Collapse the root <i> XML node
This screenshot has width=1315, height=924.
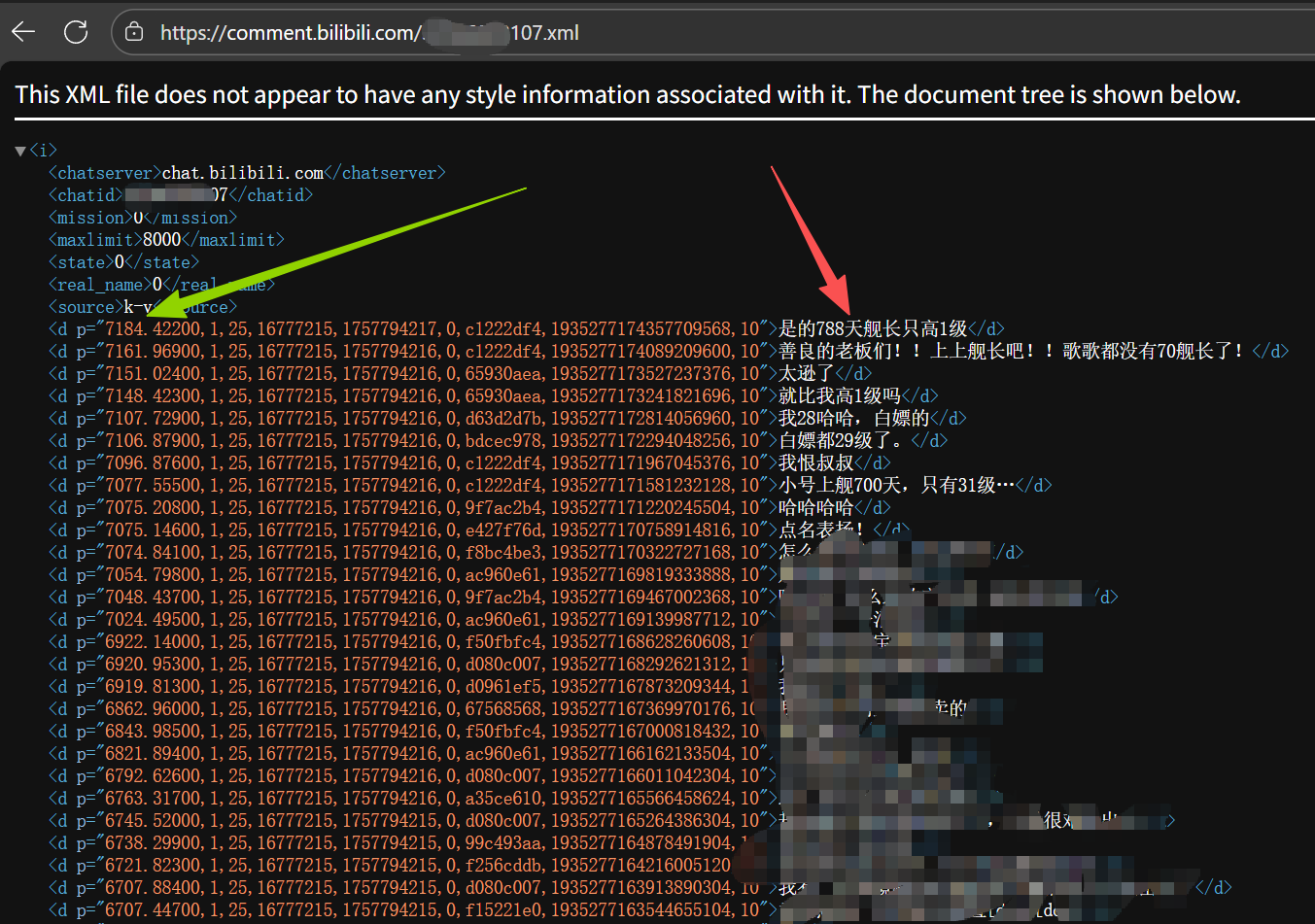pos(20,151)
